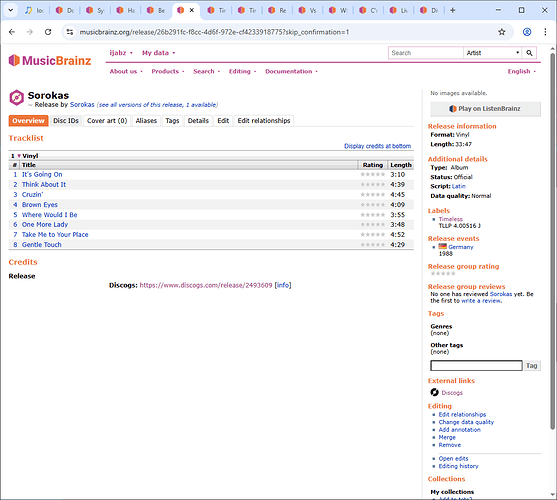The width and height of the screenshot is (557, 500).
Task: Bookmark this page with the star icon
Action: point(502,32)
